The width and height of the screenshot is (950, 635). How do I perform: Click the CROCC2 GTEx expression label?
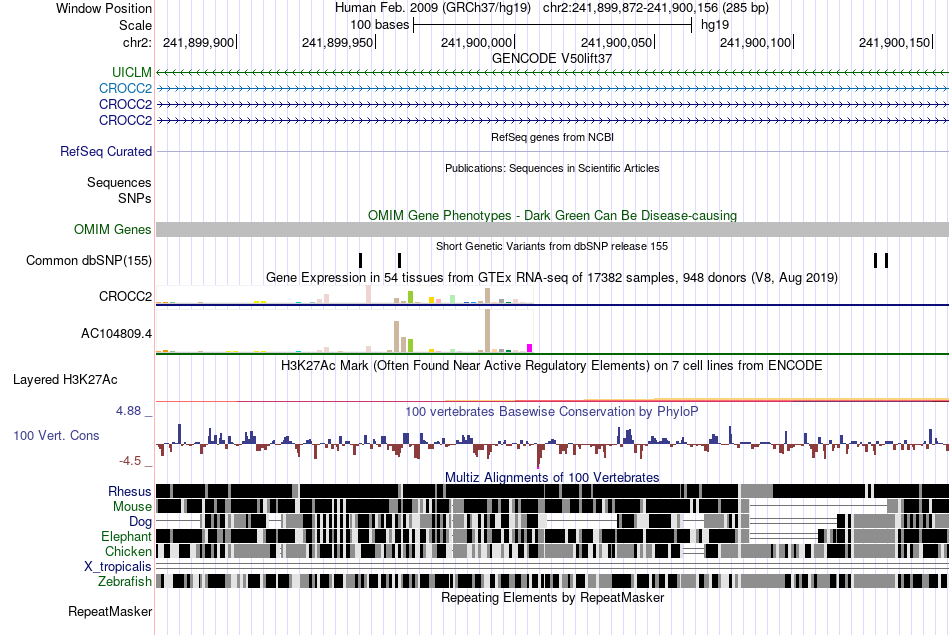[125, 296]
